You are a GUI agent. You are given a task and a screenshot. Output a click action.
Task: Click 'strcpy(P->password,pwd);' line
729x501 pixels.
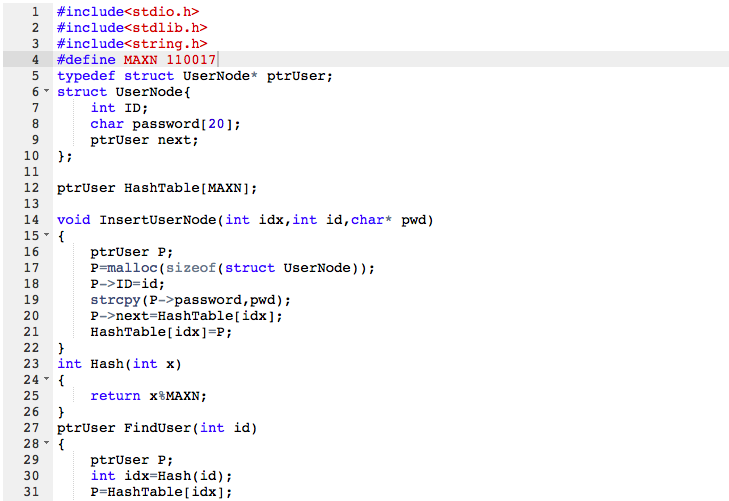(191, 300)
